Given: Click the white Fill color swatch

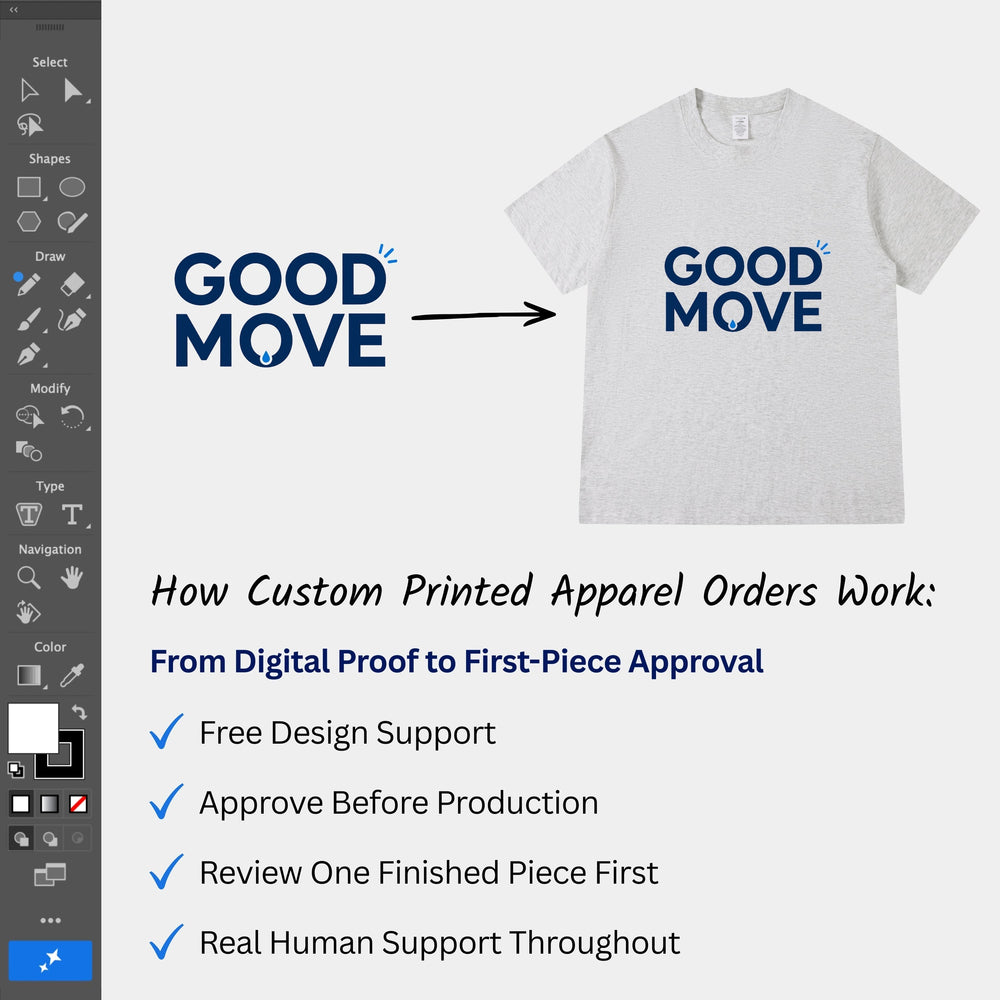Looking at the screenshot, I should click(33, 728).
